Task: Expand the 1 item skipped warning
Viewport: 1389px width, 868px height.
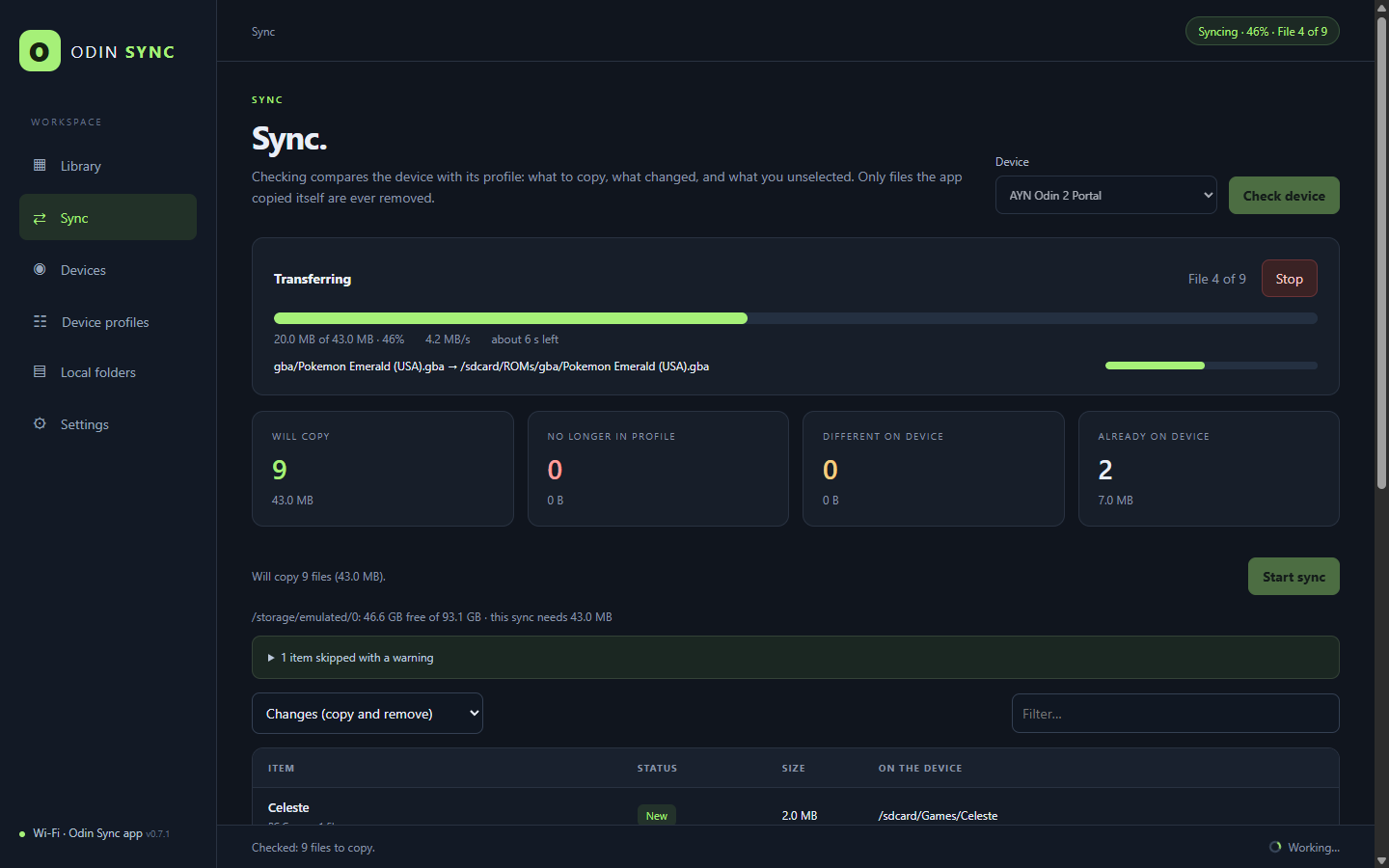Action: pyautogui.click(x=795, y=658)
